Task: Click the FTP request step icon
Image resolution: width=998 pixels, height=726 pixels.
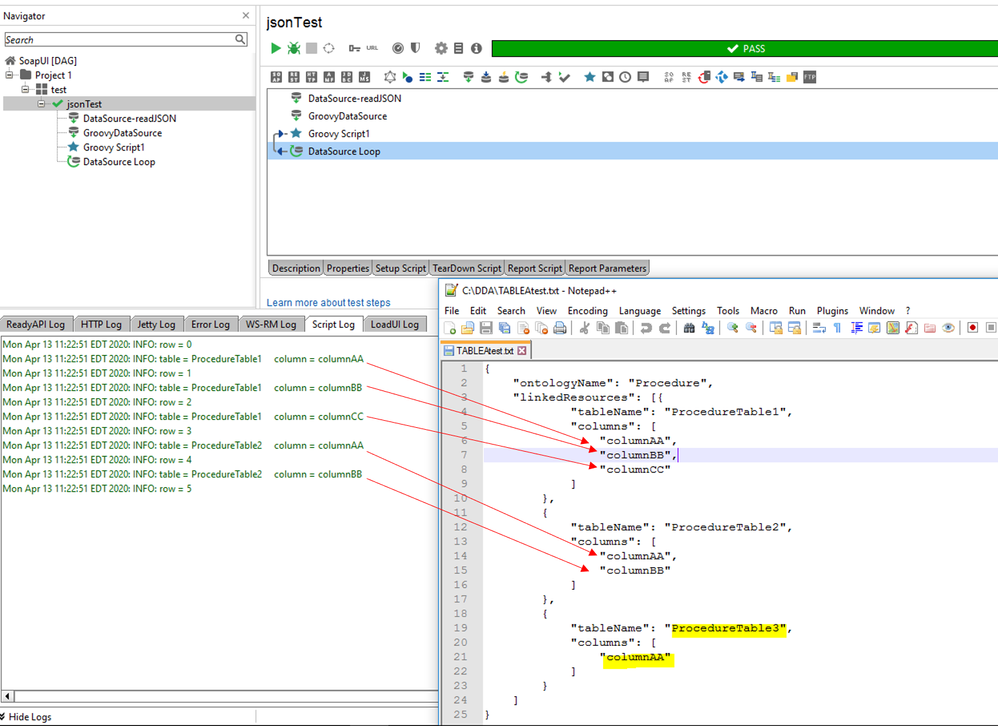Action: pos(809,77)
